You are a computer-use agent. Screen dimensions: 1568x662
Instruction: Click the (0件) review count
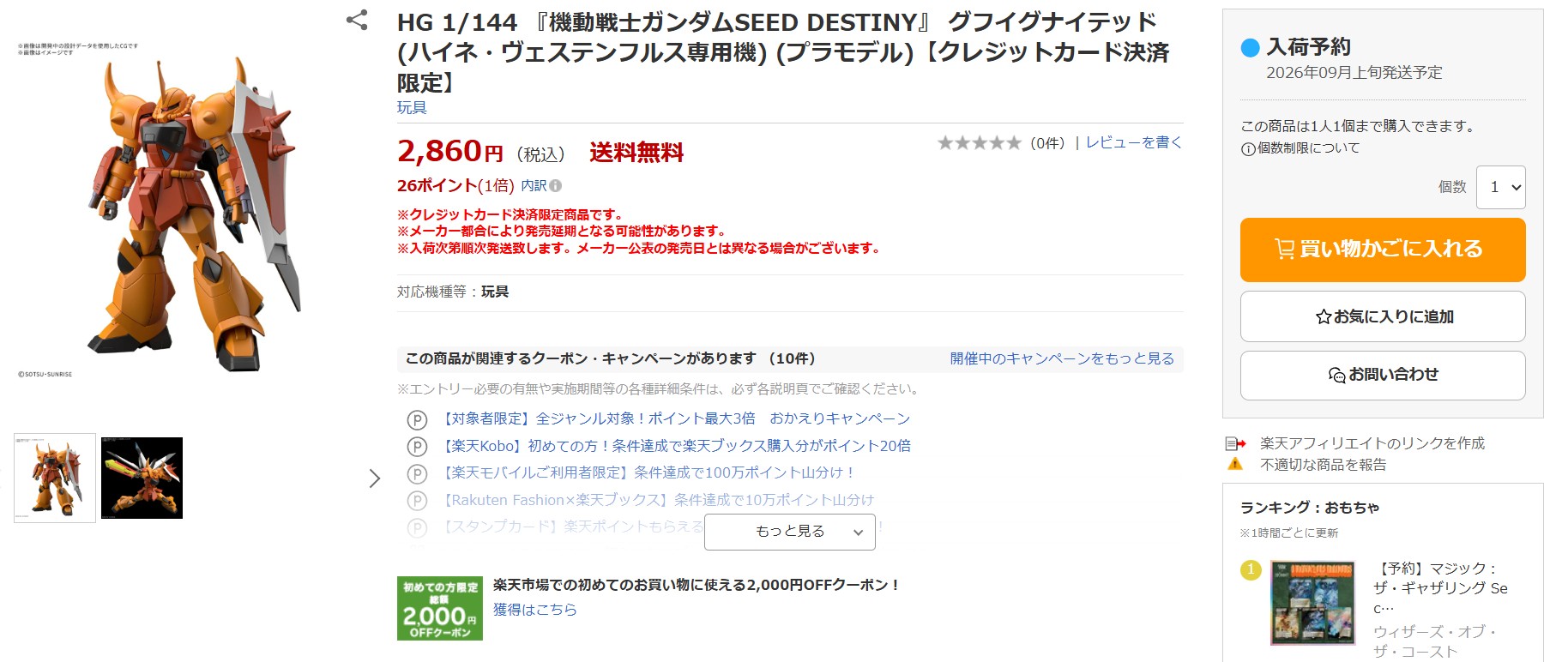click(1047, 143)
